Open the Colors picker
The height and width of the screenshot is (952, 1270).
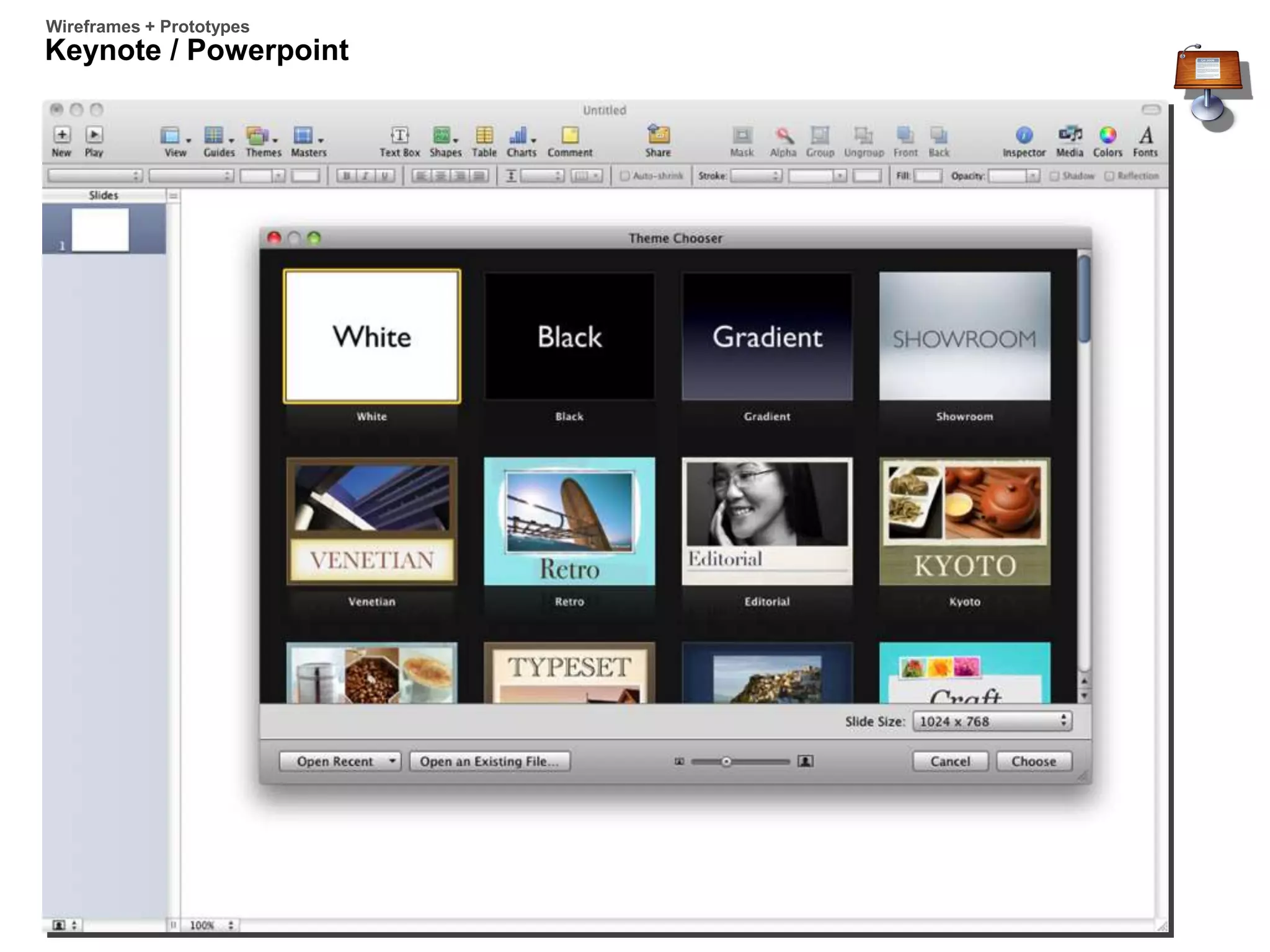pyautogui.click(x=1108, y=135)
